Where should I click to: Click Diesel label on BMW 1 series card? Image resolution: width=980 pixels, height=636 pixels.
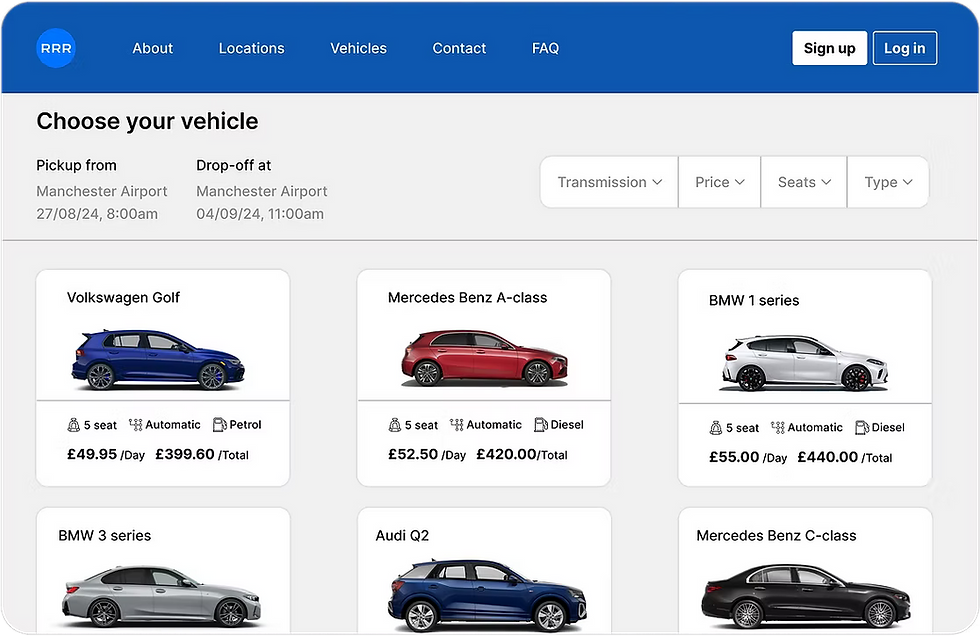(888, 427)
